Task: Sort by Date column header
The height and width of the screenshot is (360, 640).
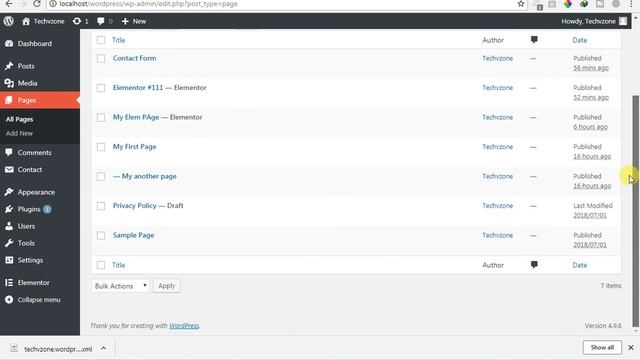Action: (580, 40)
